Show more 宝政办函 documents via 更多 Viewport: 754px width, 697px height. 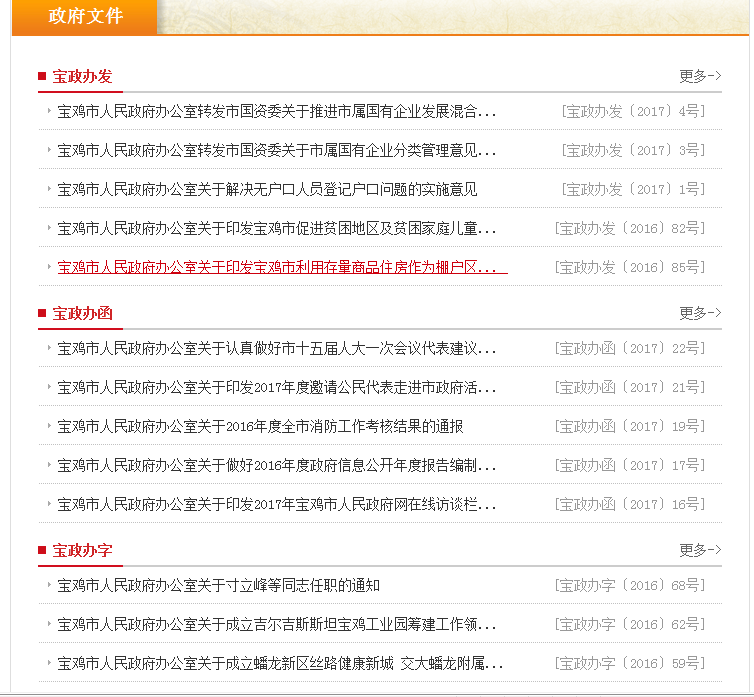pos(700,313)
